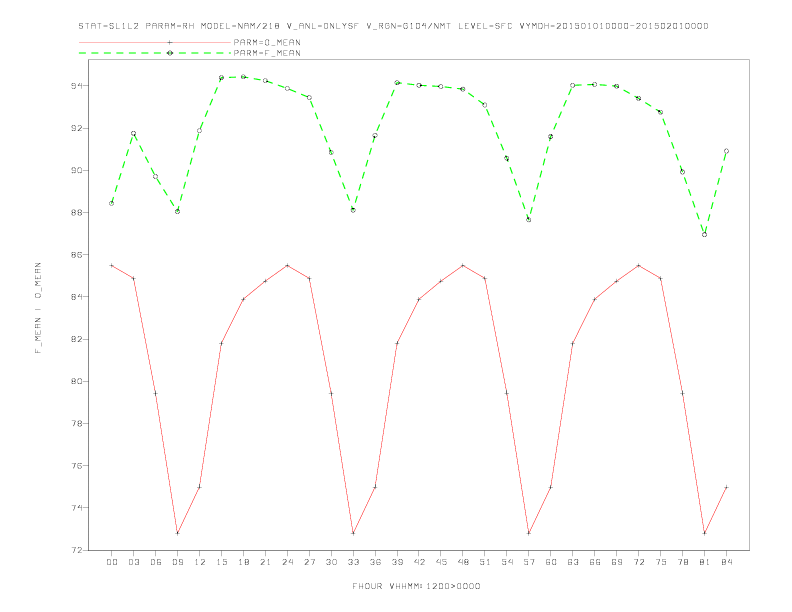Click x-axis tick label 36
This screenshot has width=792, height=612.
tap(375, 562)
